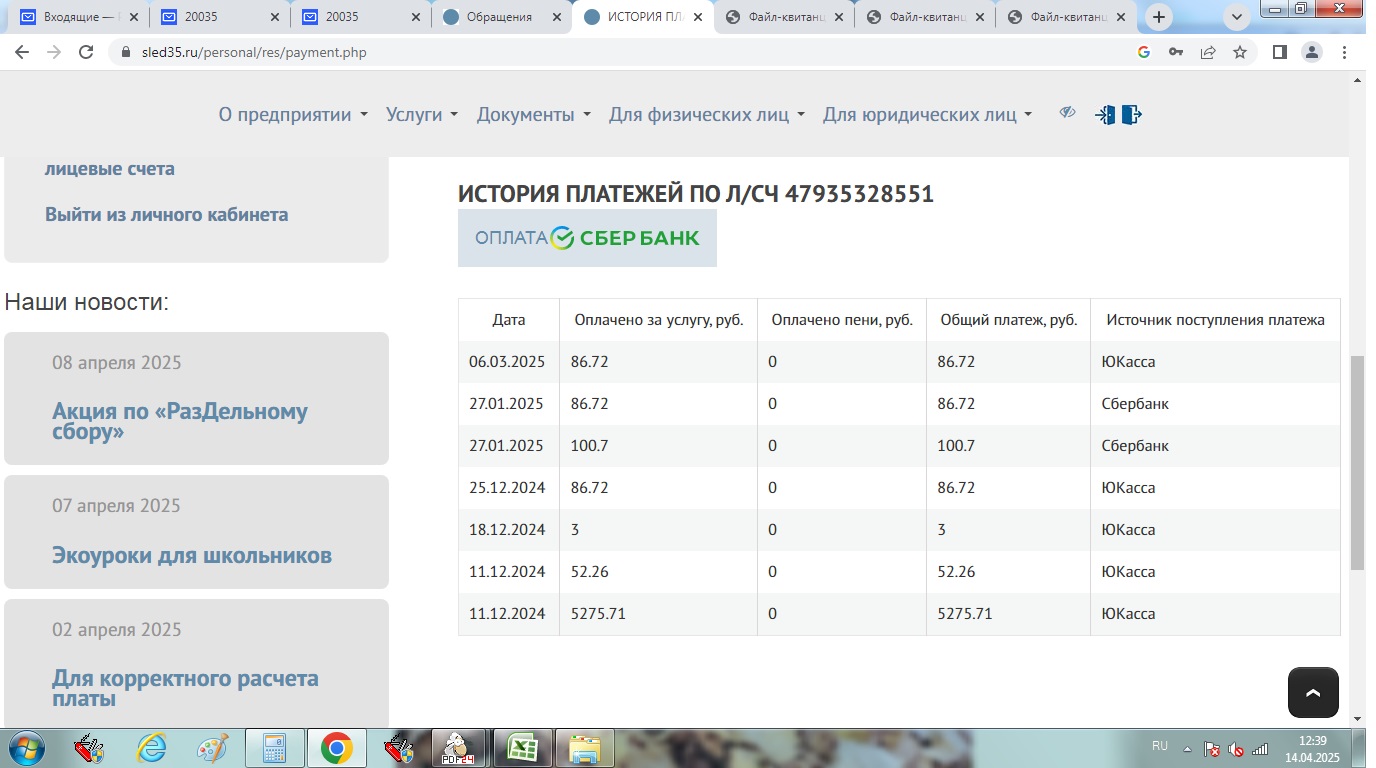This screenshot has width=1376, height=768.
Task: Click the scroll-to-top arrow button
Action: tap(1313, 692)
